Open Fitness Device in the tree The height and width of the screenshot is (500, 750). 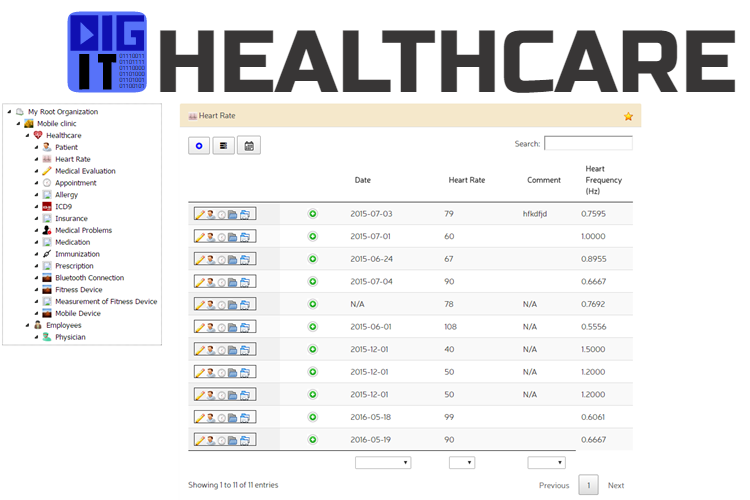pyautogui.click(x=78, y=290)
